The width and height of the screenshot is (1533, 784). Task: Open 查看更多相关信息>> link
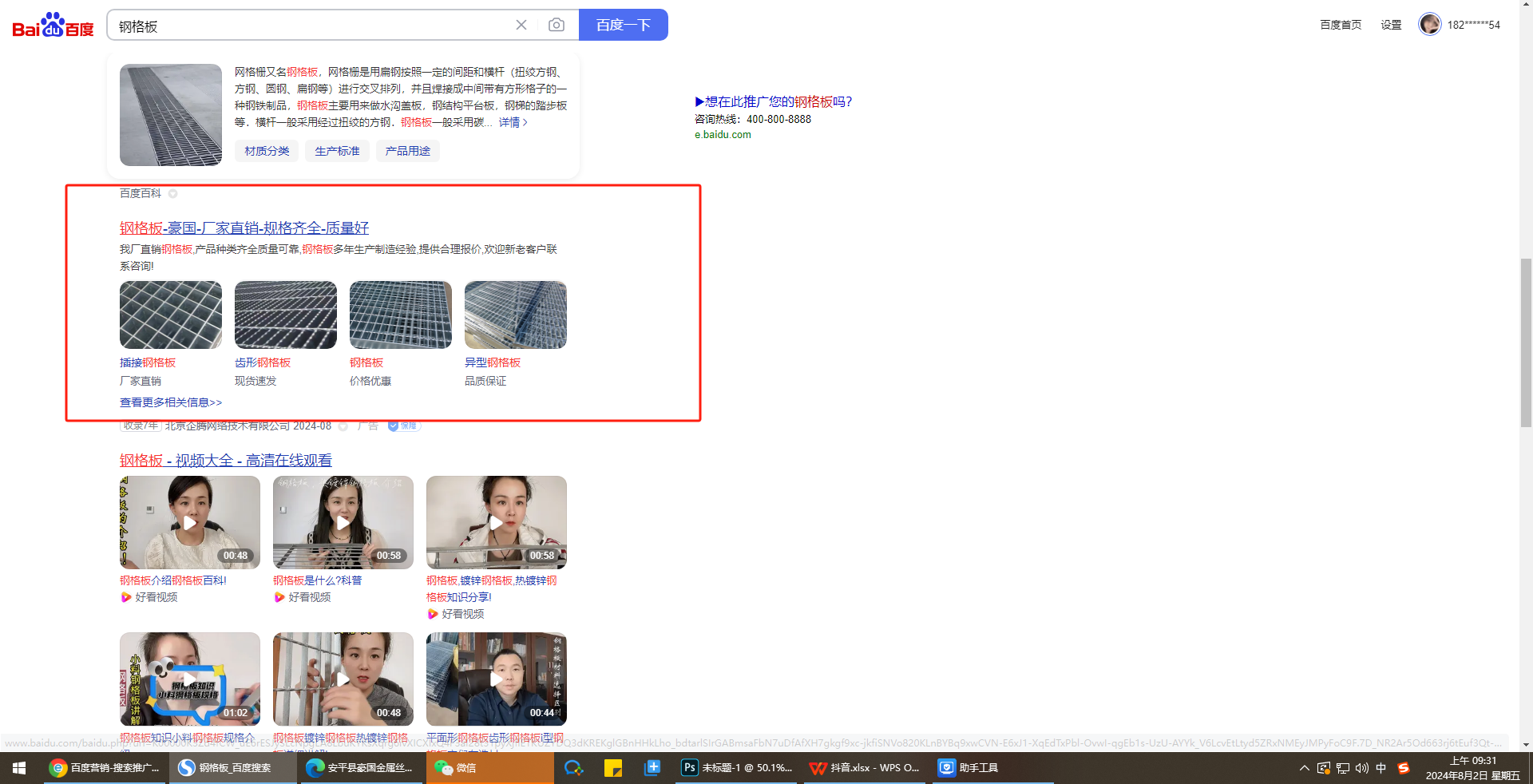[171, 402]
